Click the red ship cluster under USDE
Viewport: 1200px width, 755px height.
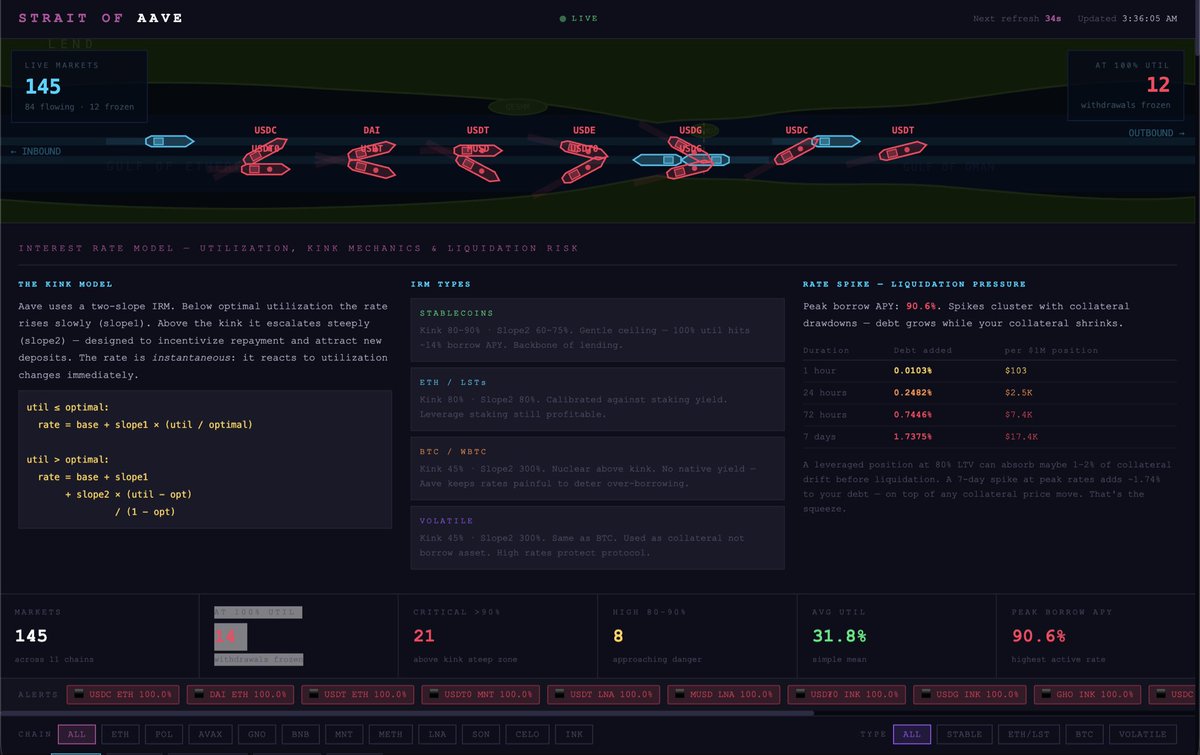(x=584, y=164)
